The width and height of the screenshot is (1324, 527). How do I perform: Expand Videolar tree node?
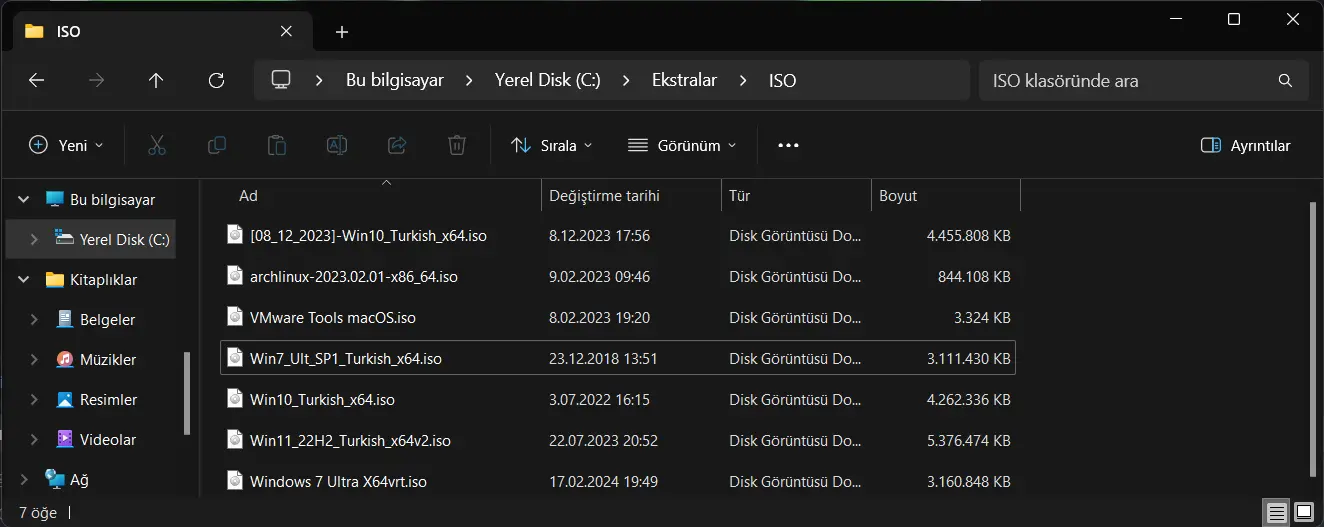pos(34,439)
